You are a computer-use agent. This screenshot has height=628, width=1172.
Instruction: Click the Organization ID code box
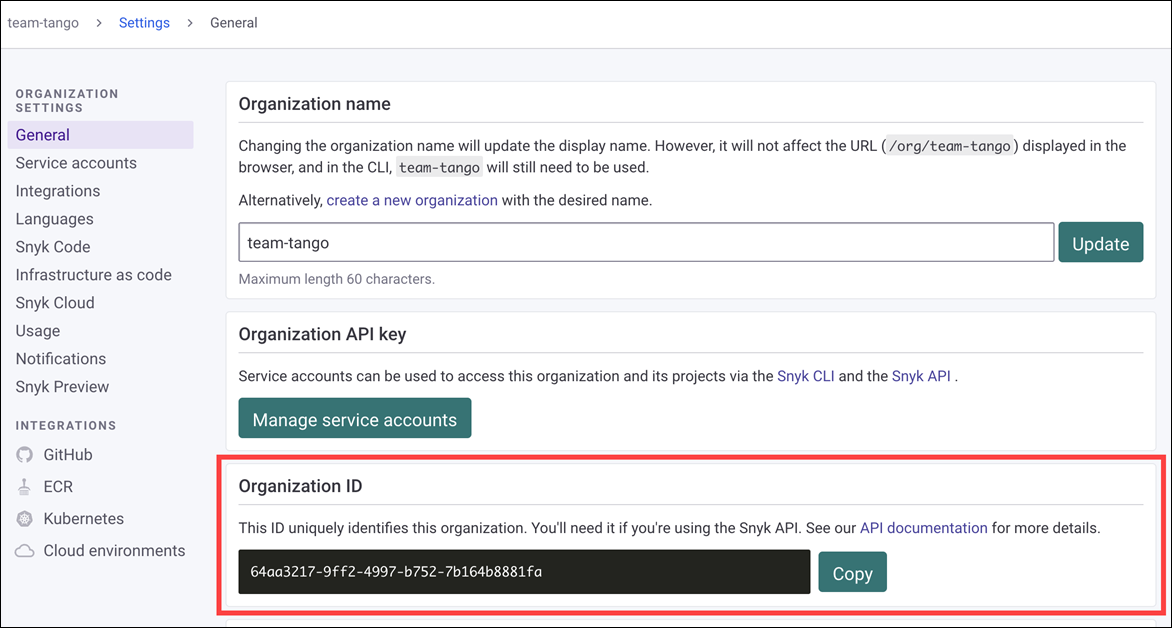point(525,572)
